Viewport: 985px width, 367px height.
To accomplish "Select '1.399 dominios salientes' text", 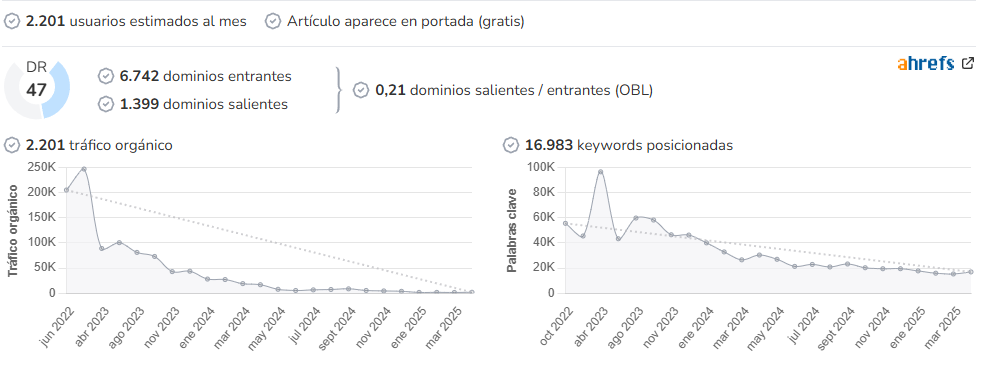I will pos(204,104).
